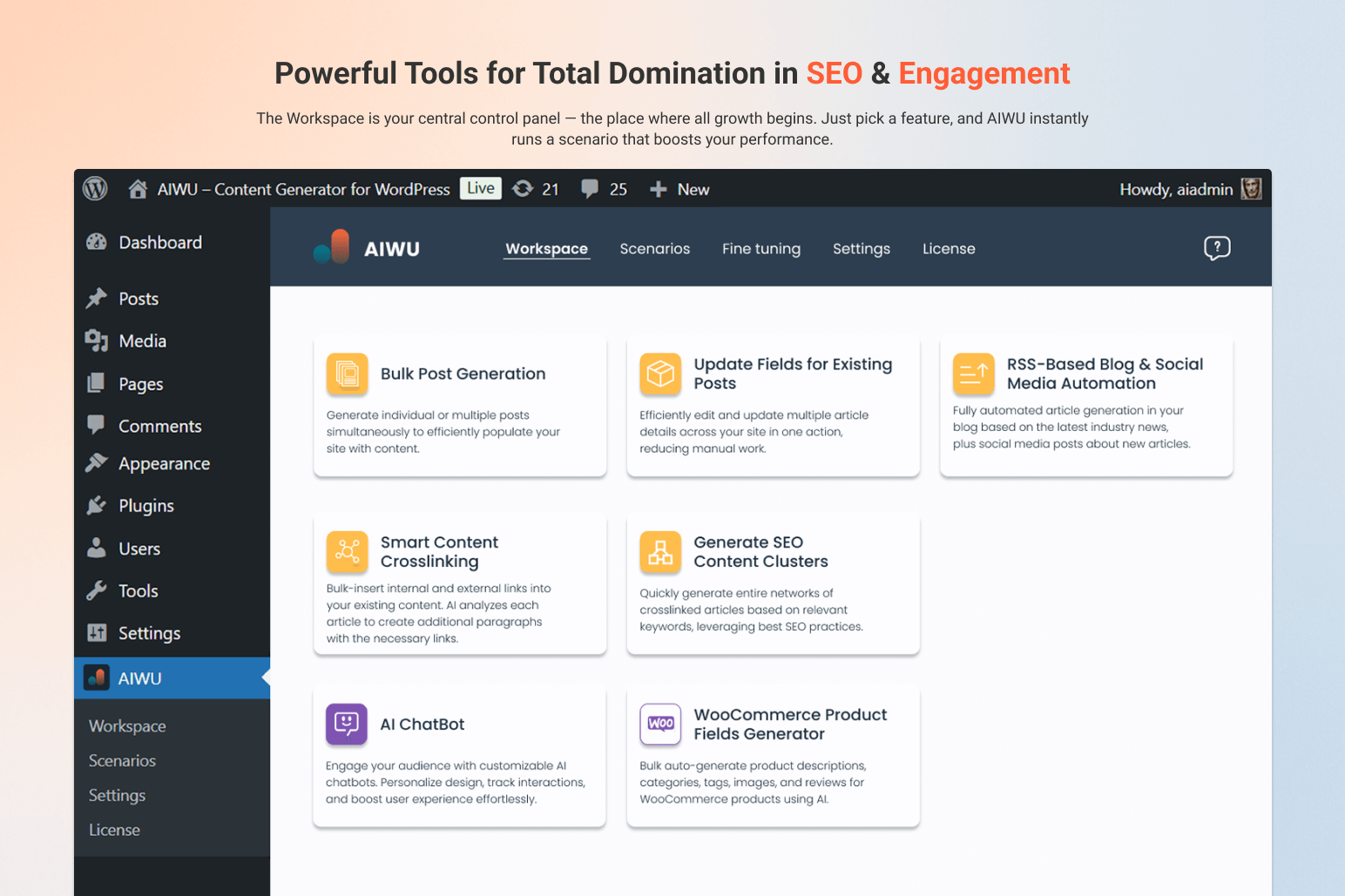Screen dimensions: 1345x896
Task: Click the Users person icon
Action: [97, 548]
